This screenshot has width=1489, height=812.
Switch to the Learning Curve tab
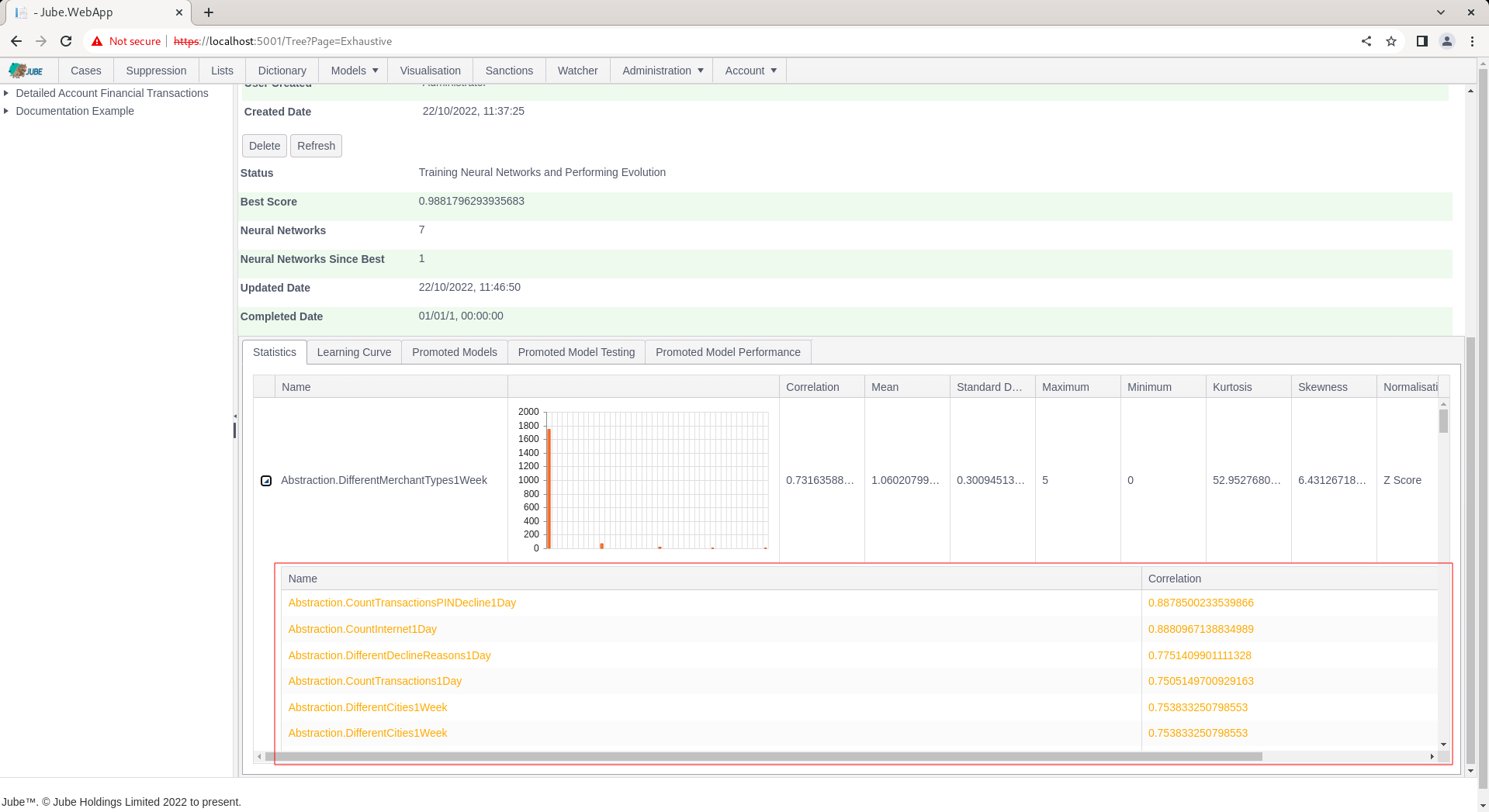coord(354,352)
